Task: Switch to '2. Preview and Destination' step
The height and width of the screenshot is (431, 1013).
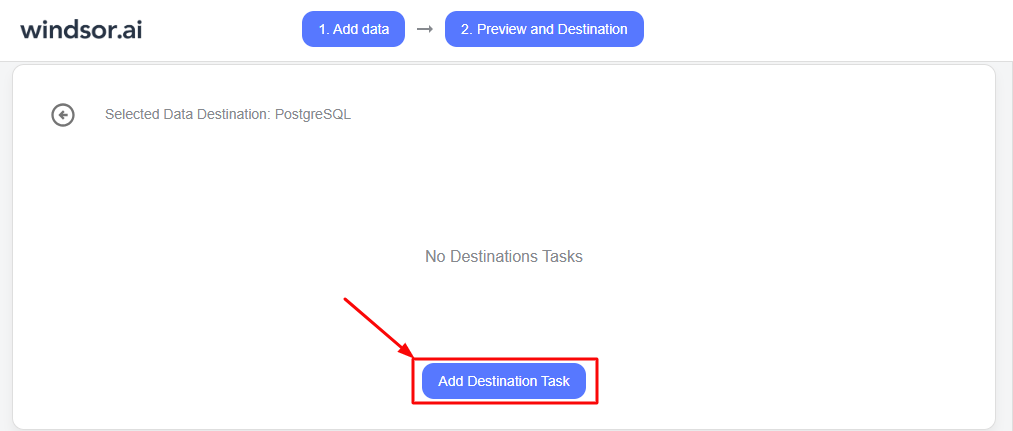Action: pyautogui.click(x=544, y=29)
